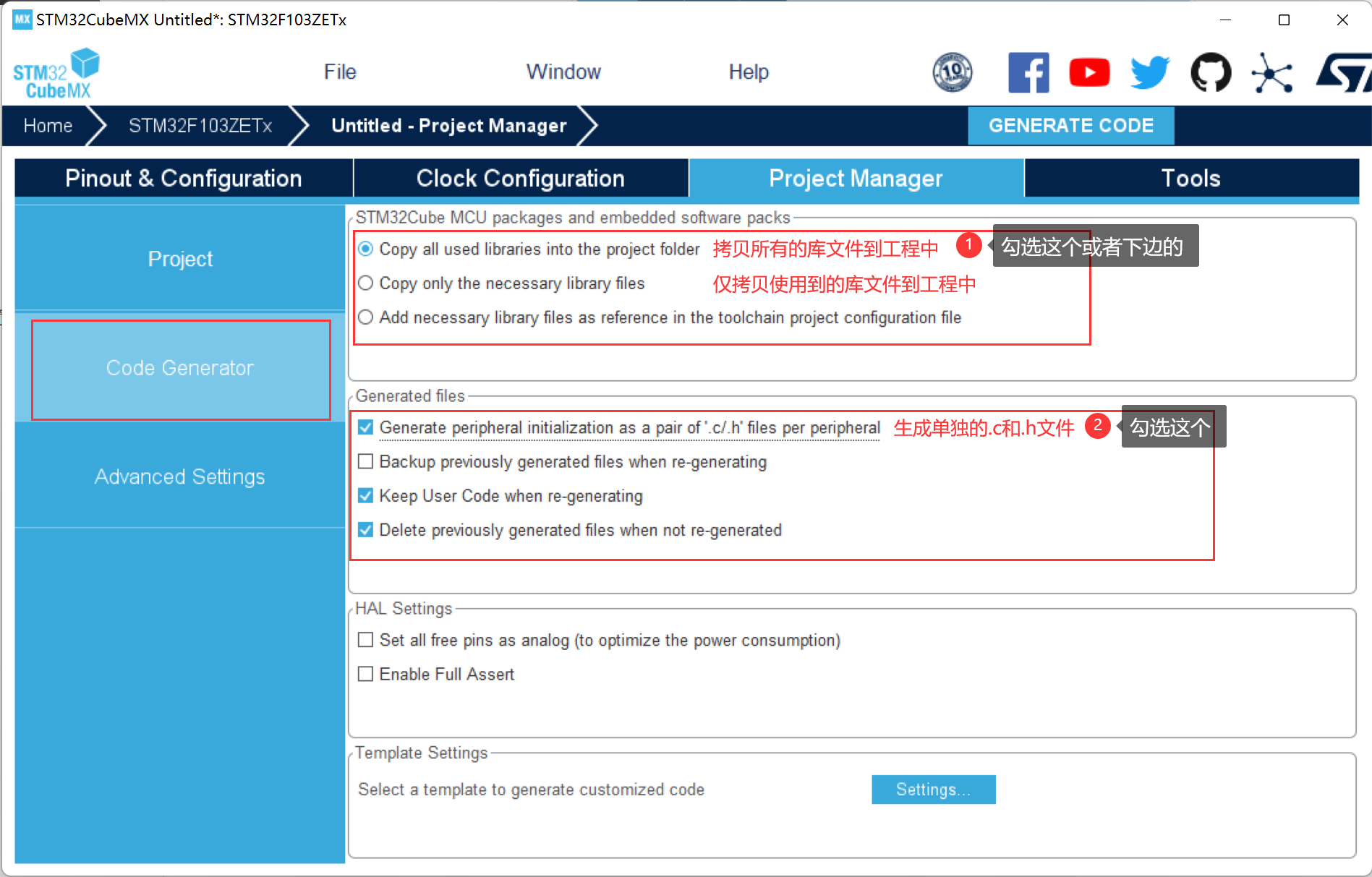This screenshot has width=1372, height=877.
Task: Go to Home in the breadcrumb
Action: pos(48,126)
